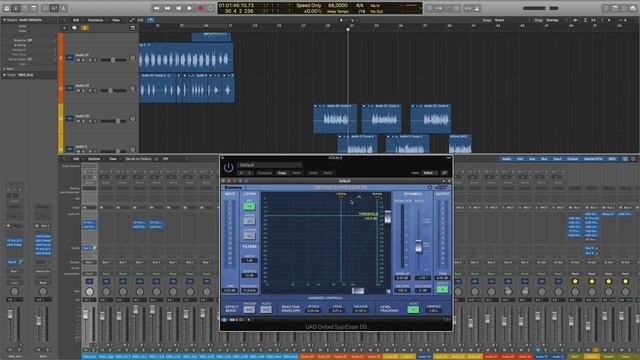Viewport: 640px width, 360px height.
Task: Toggle the blue highlighted Tracks toolbar icon
Action: tap(151, 20)
